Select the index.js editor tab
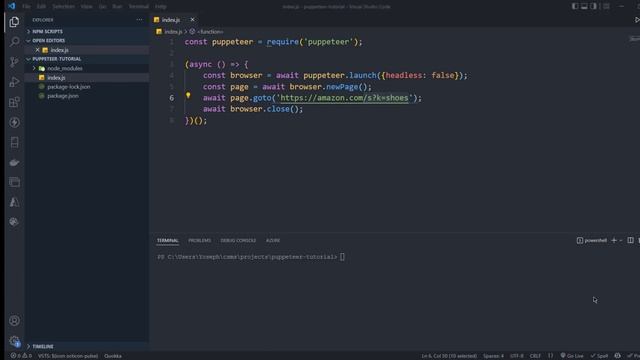 pyautogui.click(x=171, y=20)
